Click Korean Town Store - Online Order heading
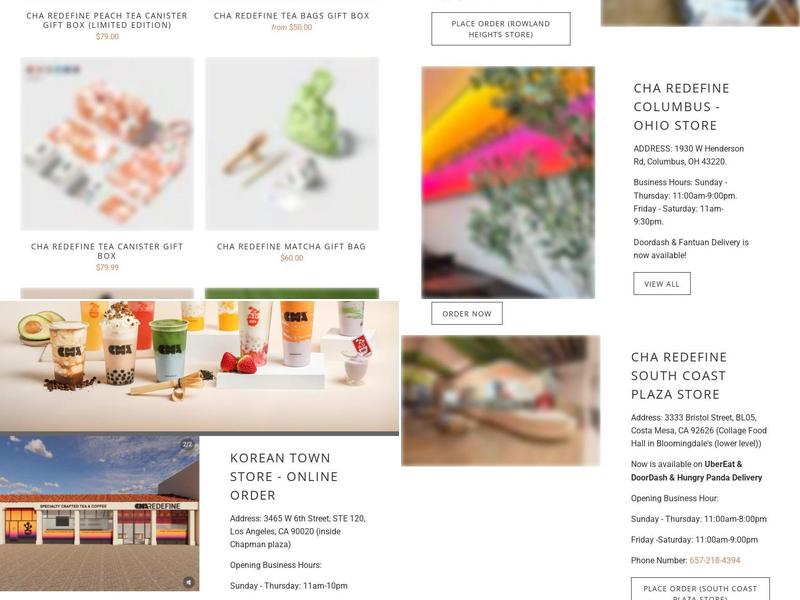 [284, 477]
